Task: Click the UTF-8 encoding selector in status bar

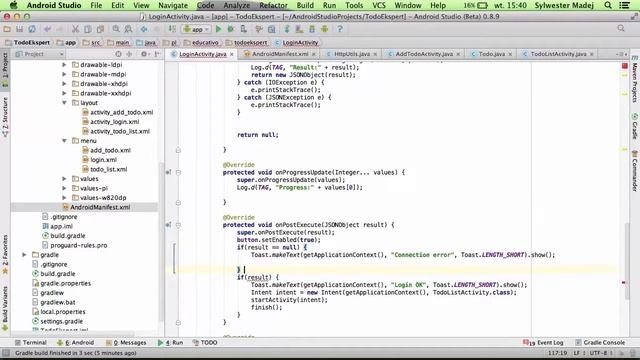Action: [601, 353]
